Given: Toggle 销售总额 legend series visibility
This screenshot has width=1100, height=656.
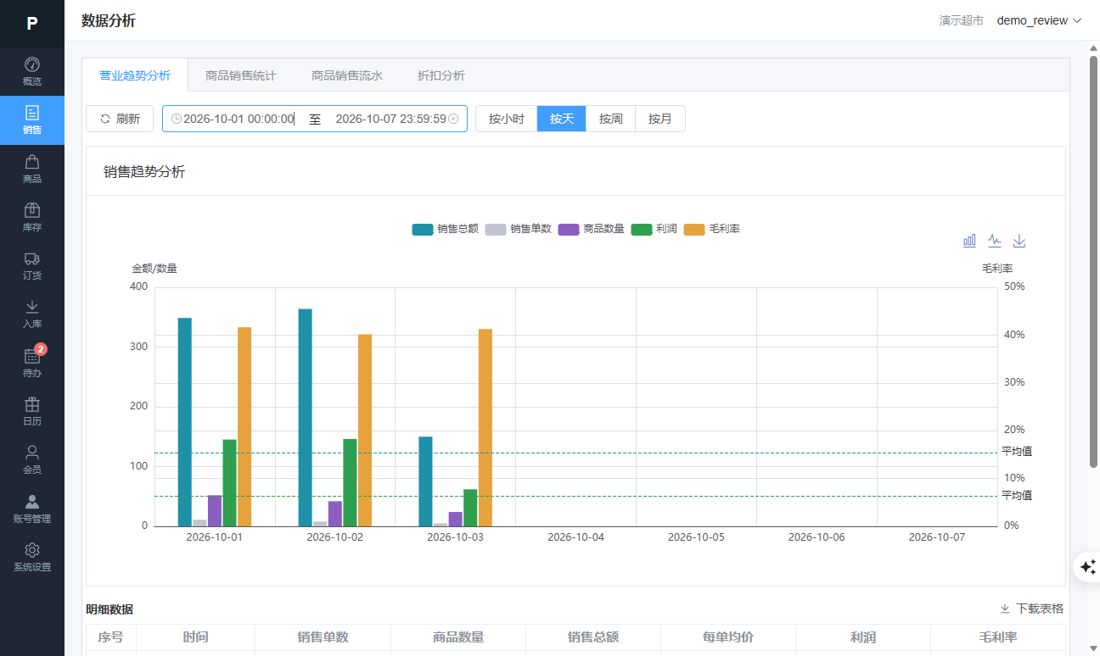Looking at the screenshot, I should (x=445, y=229).
